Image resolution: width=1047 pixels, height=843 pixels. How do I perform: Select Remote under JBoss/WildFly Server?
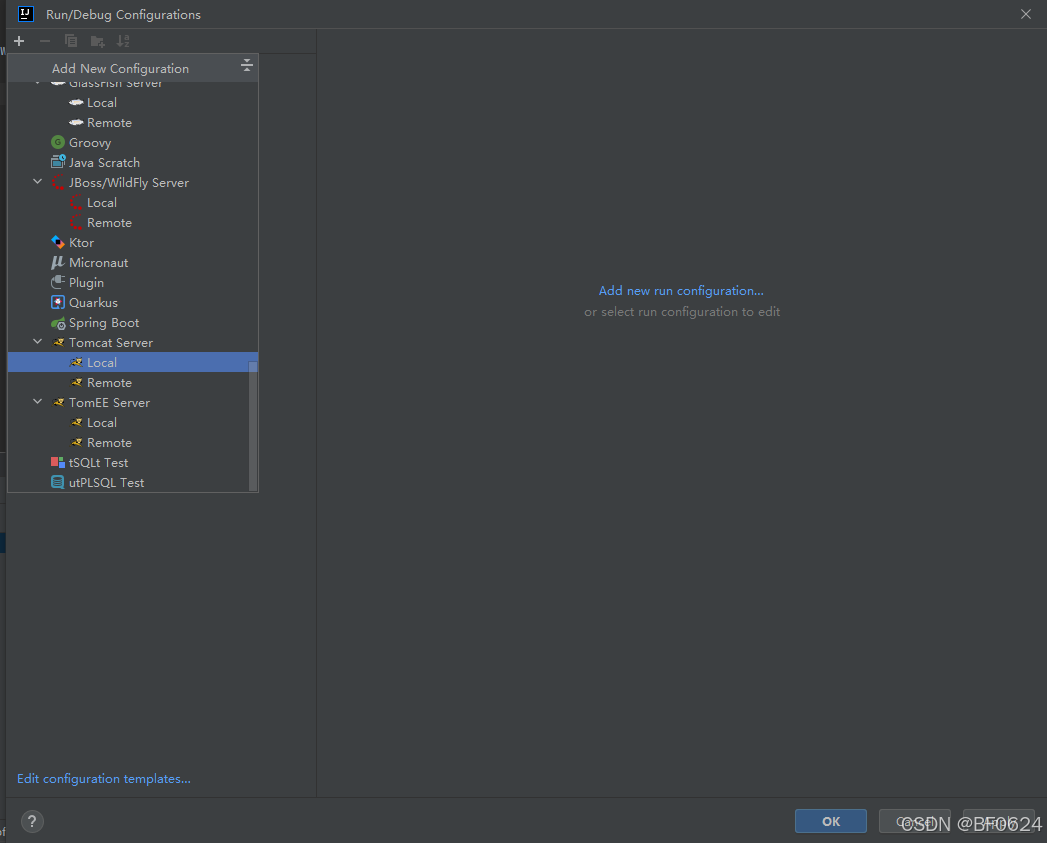[132, 222]
